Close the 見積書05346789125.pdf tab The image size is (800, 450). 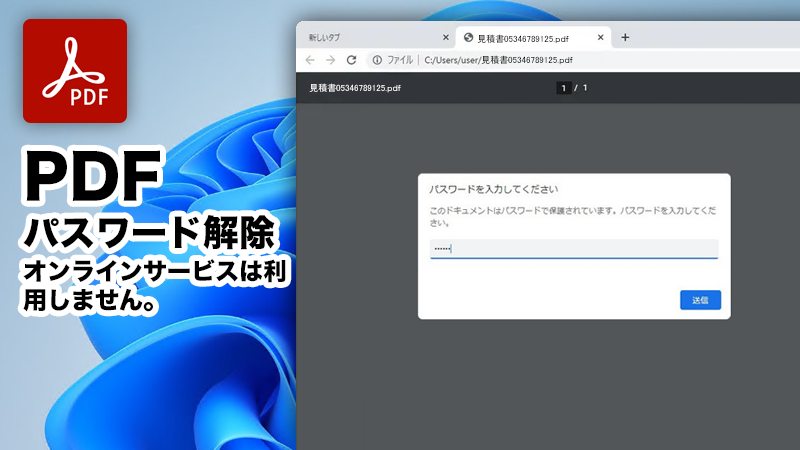(601, 38)
